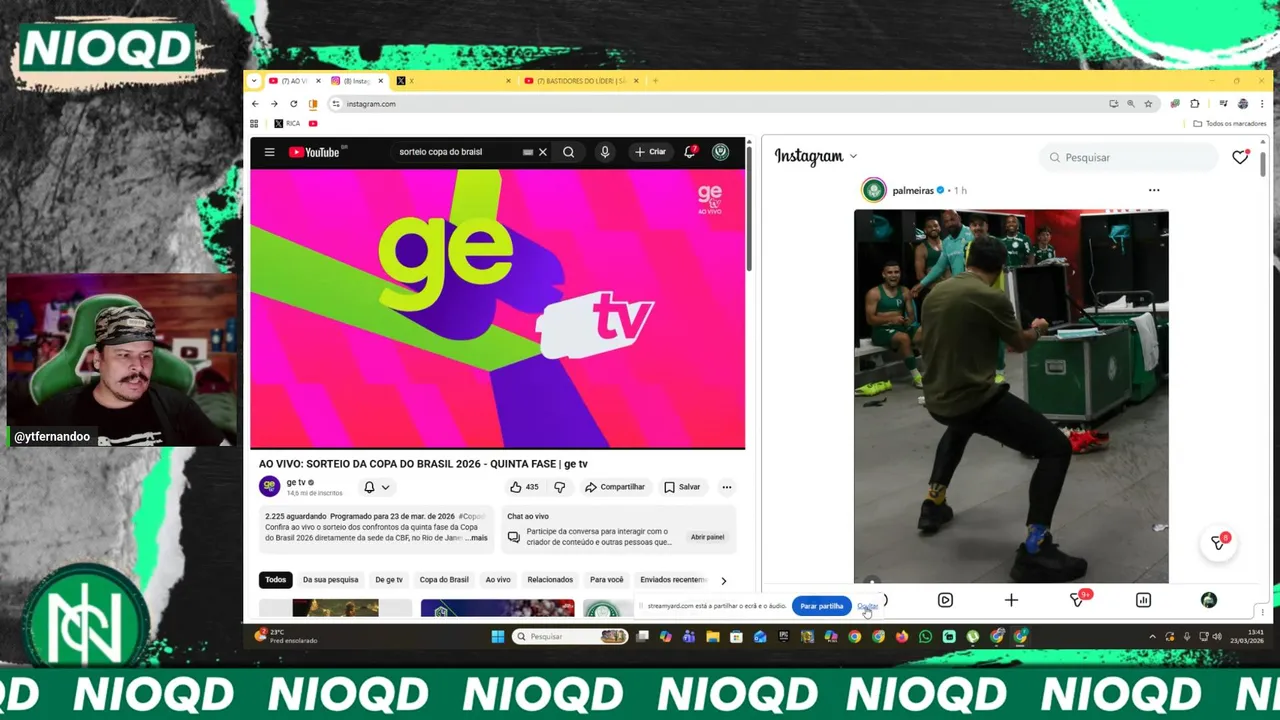Show next filter chips with arrow
The width and height of the screenshot is (1280, 720).
click(x=724, y=580)
